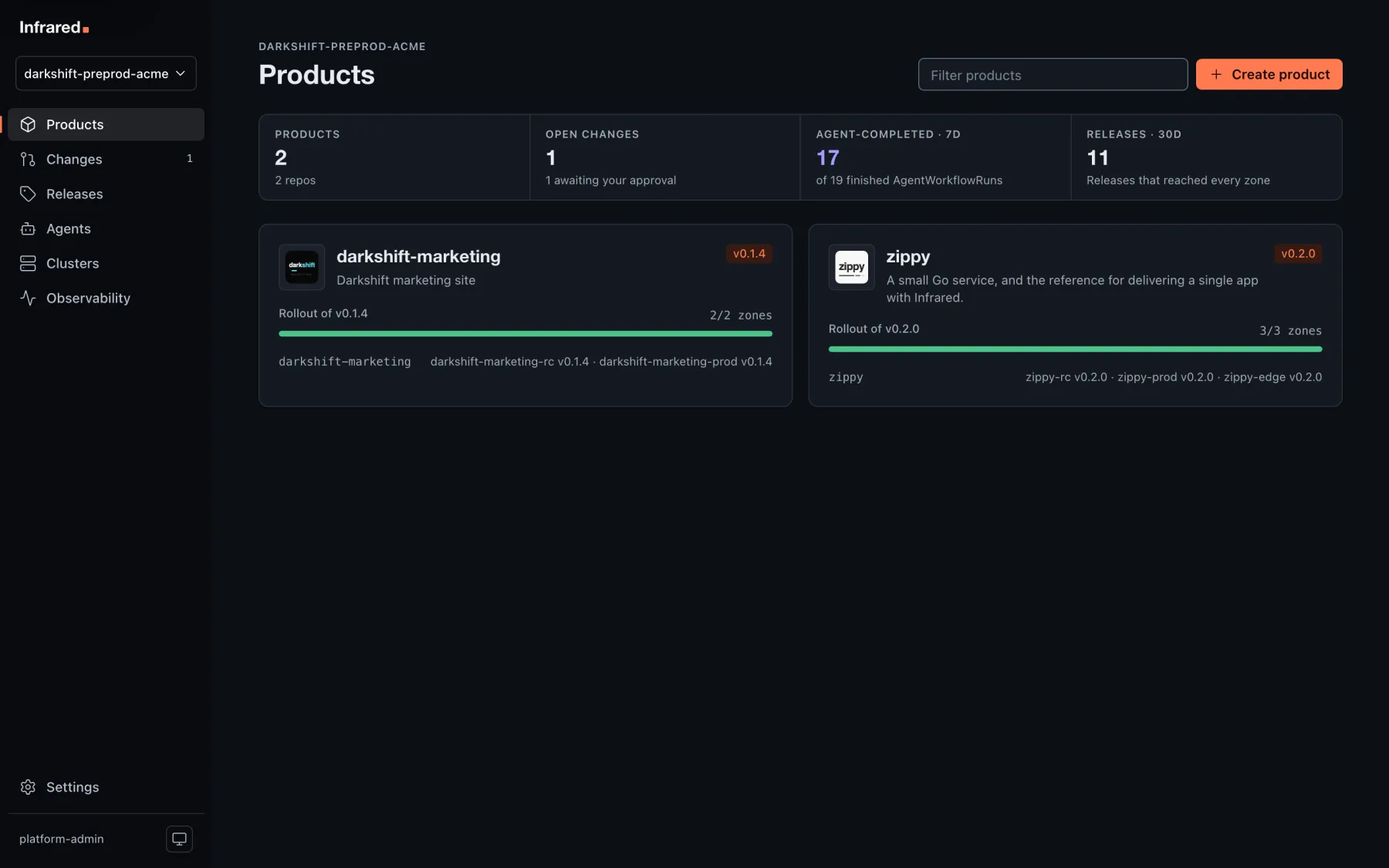Click the Observability pulse icon
This screenshot has width=1389, height=868.
coord(28,298)
